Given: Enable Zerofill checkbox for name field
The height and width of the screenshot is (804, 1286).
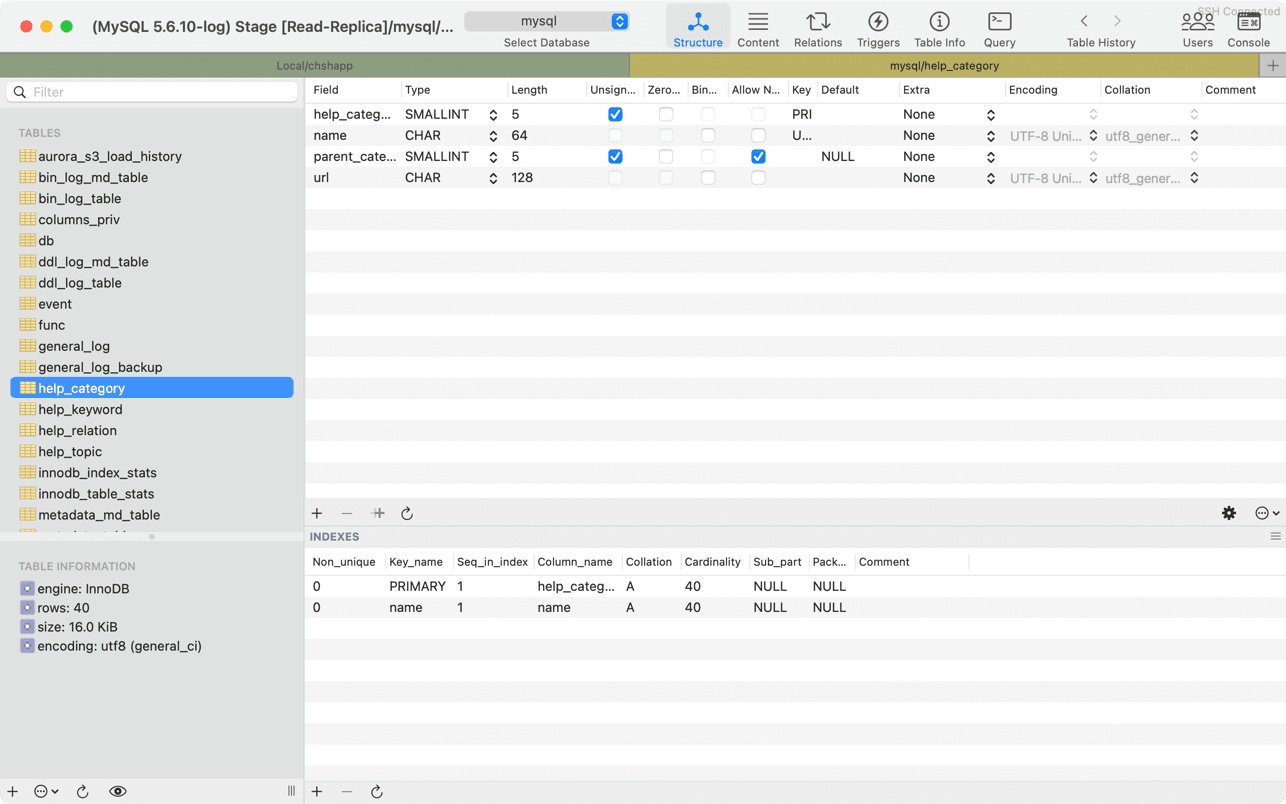Looking at the screenshot, I should tap(666, 136).
